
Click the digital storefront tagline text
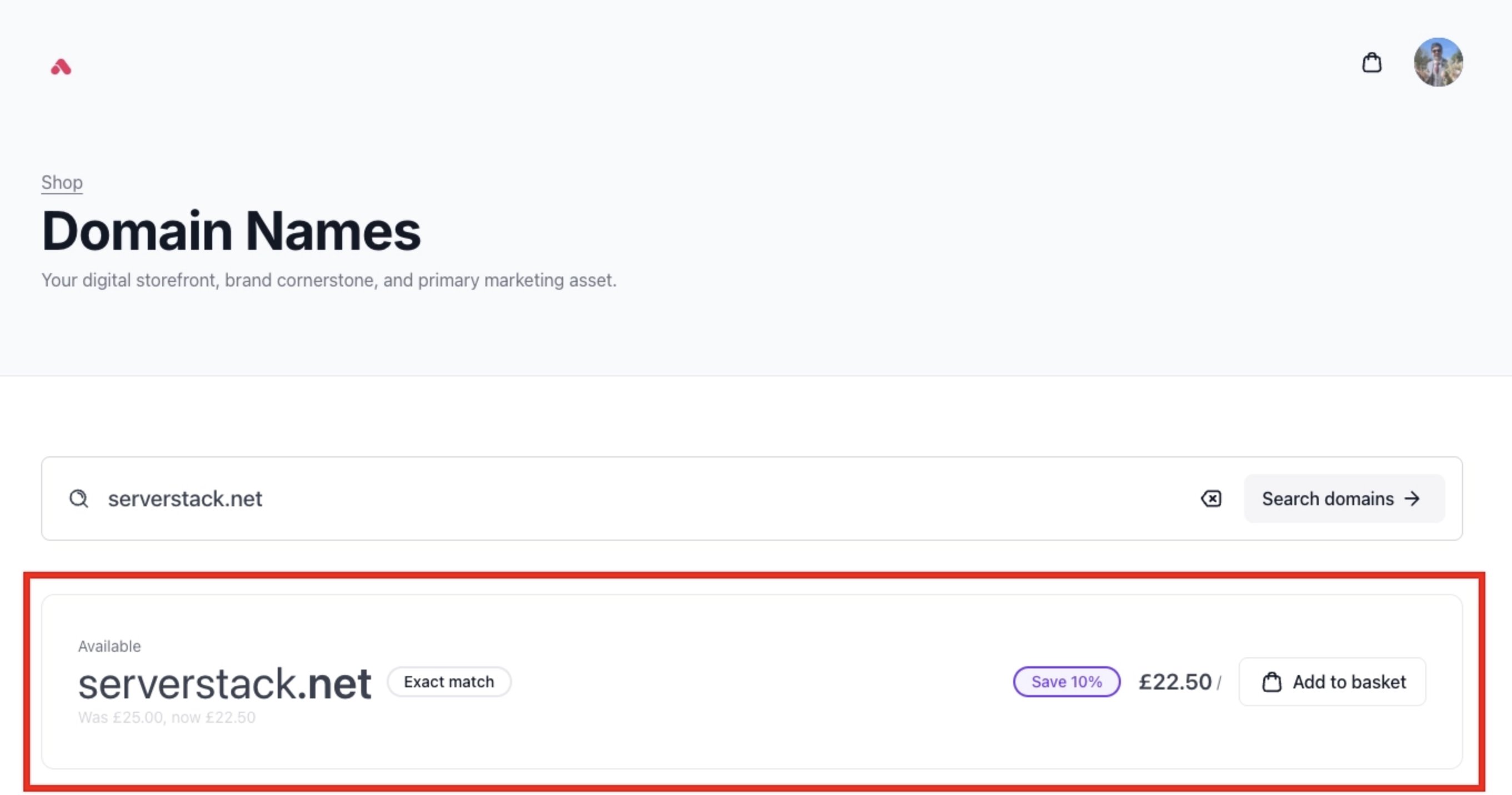pos(329,280)
